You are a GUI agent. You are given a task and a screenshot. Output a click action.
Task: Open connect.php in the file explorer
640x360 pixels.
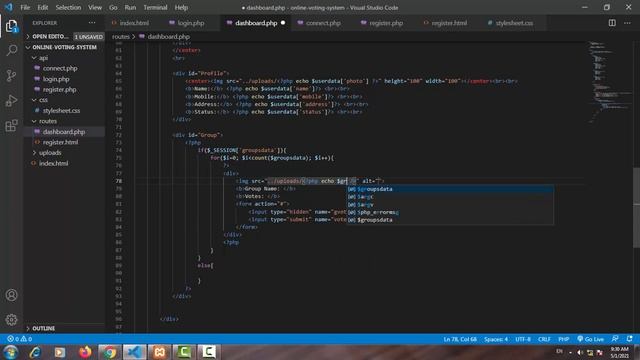[60, 68]
